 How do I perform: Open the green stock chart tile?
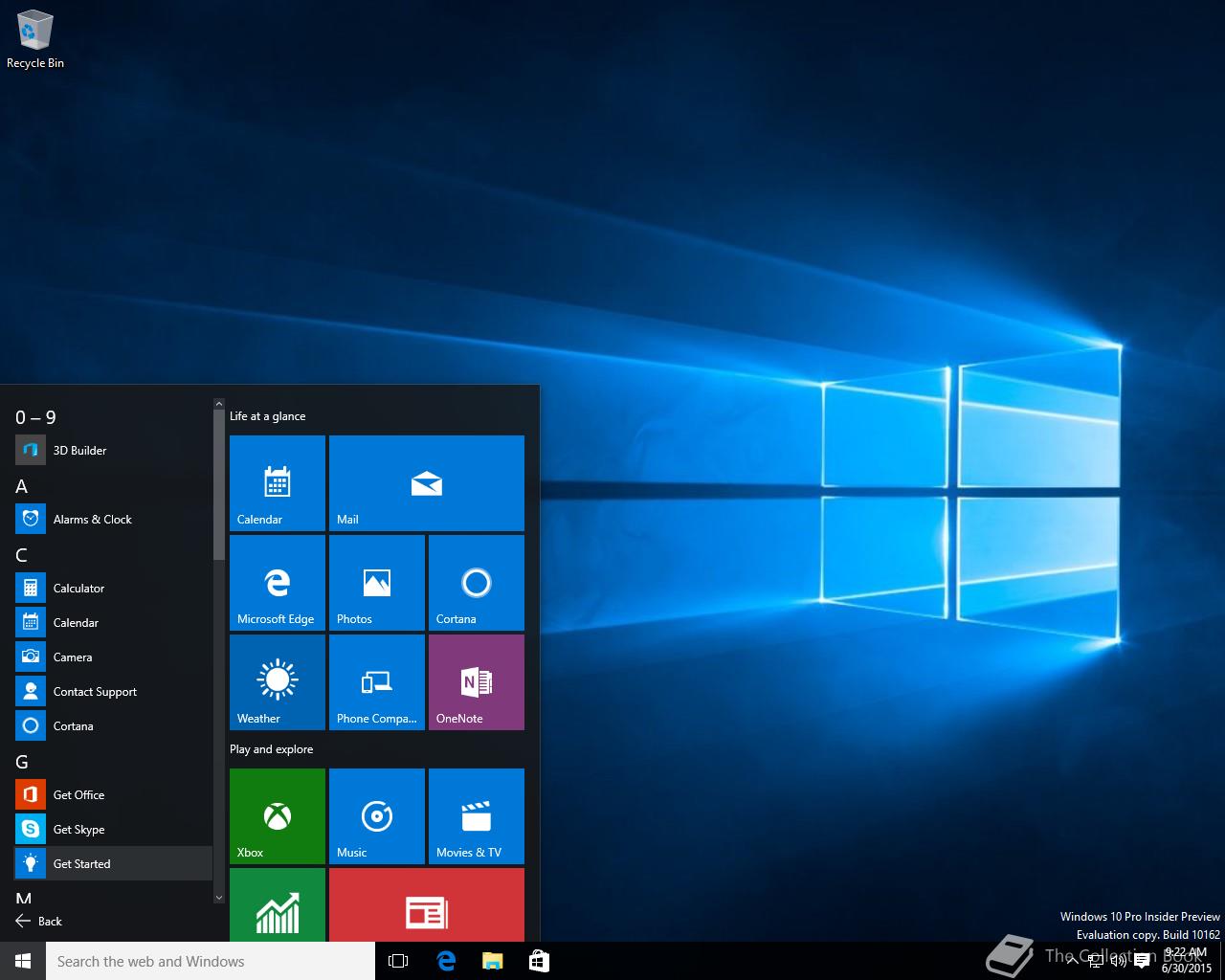click(278, 905)
